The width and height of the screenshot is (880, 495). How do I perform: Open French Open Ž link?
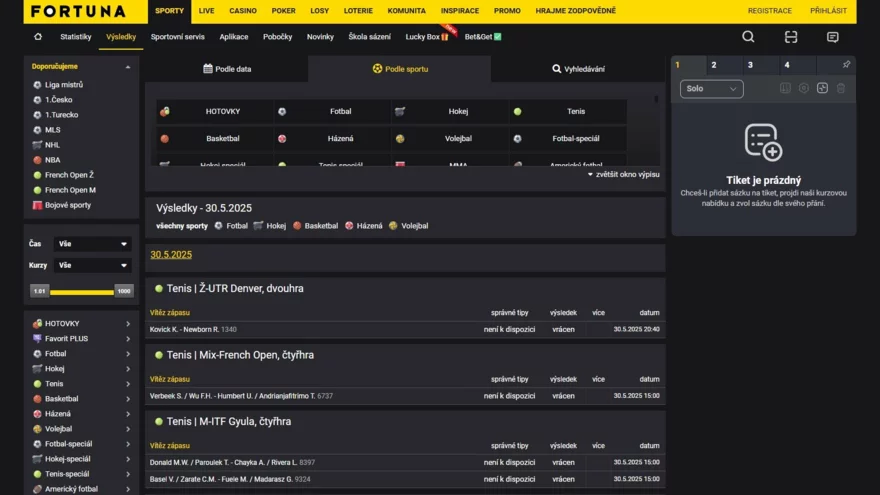[69, 175]
